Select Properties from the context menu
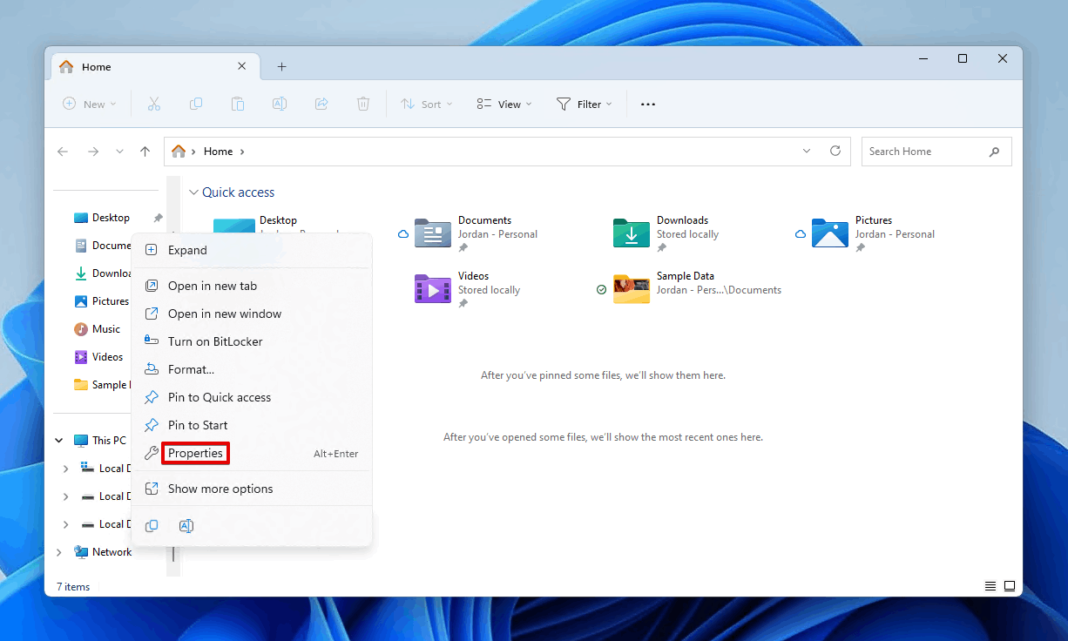The width and height of the screenshot is (1068, 641). click(195, 453)
